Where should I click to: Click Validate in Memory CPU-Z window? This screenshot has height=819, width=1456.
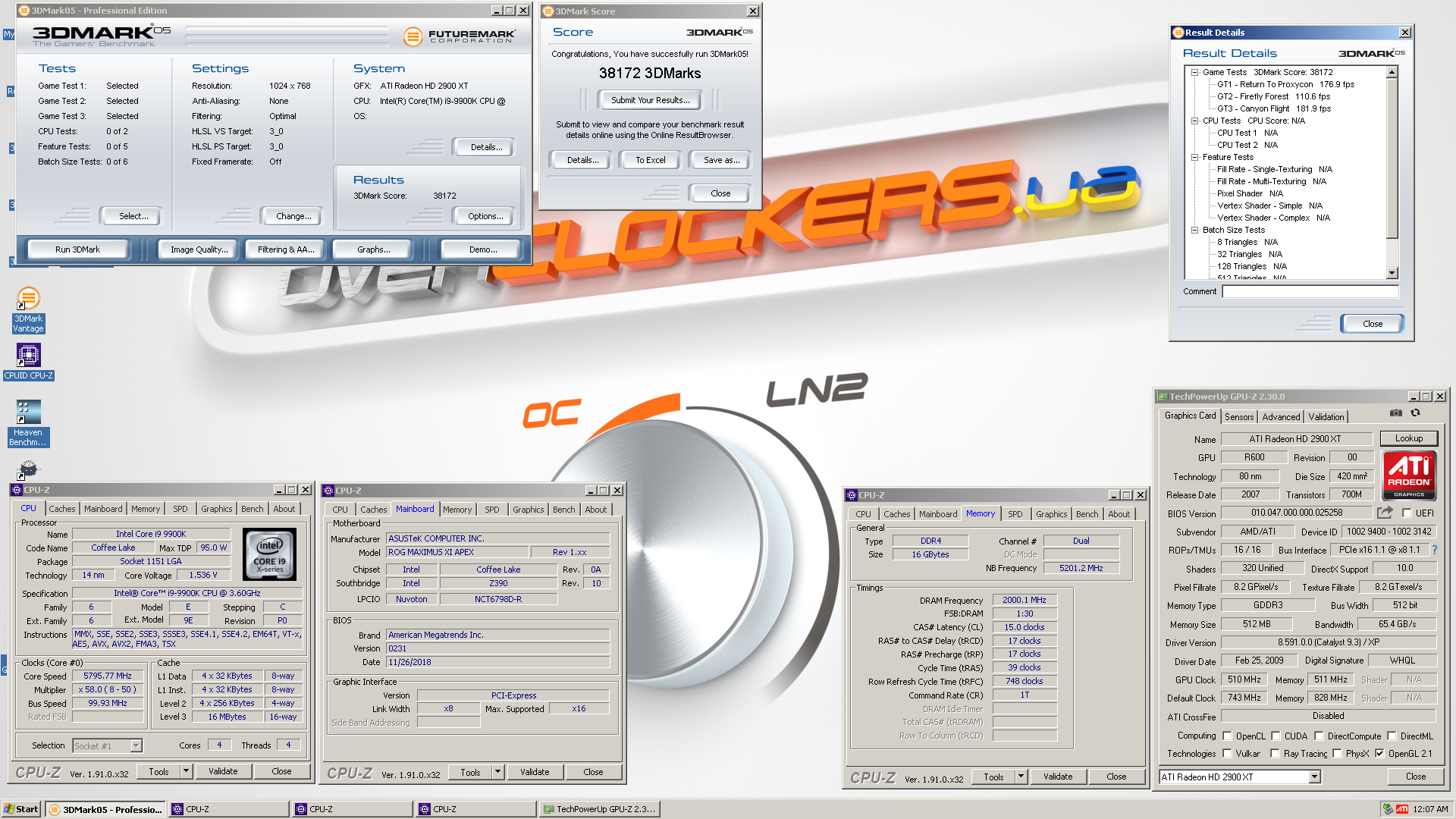pyautogui.click(x=1057, y=777)
